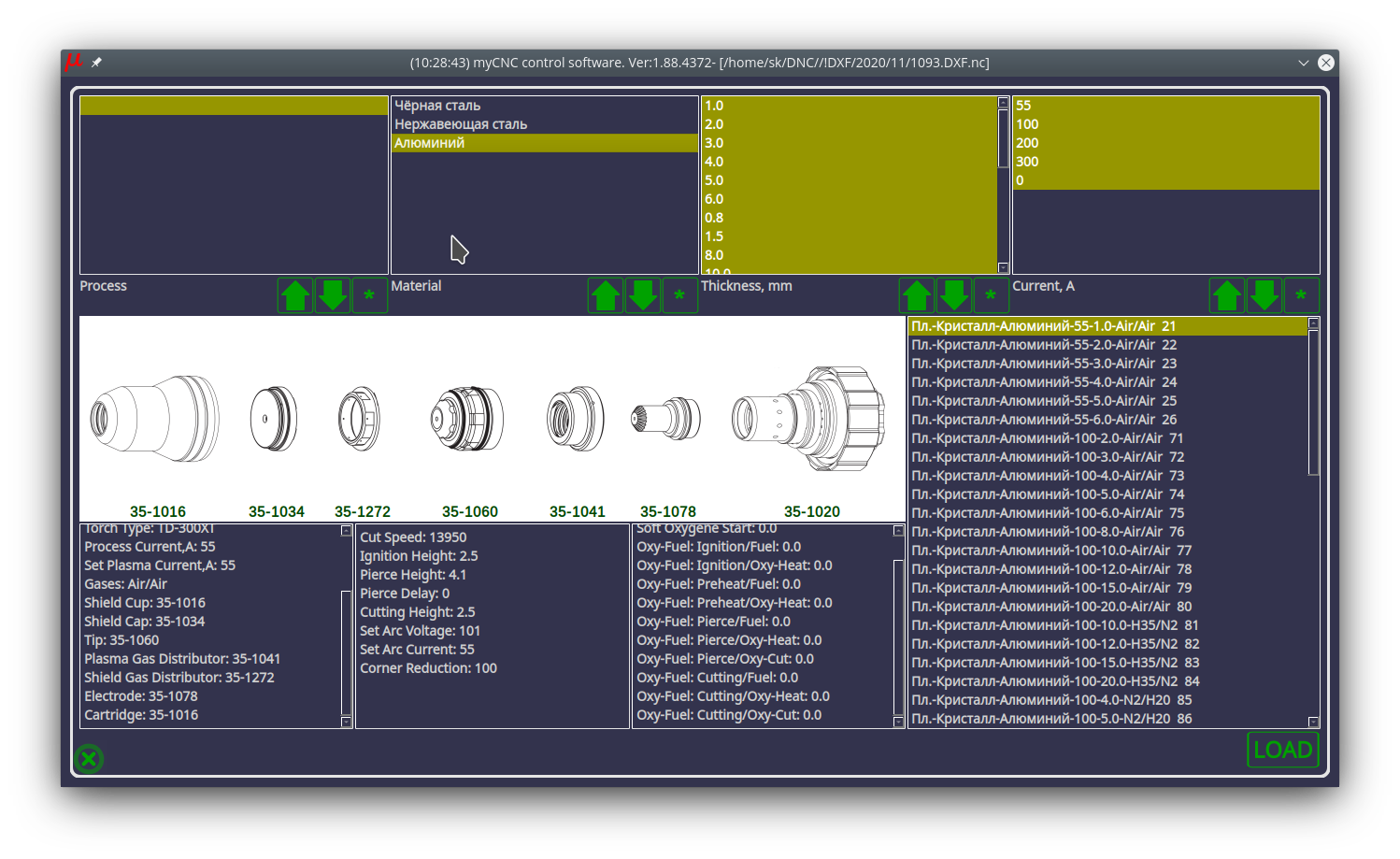
Task: Click the Current asterisk wildcard button
Action: [1301, 295]
